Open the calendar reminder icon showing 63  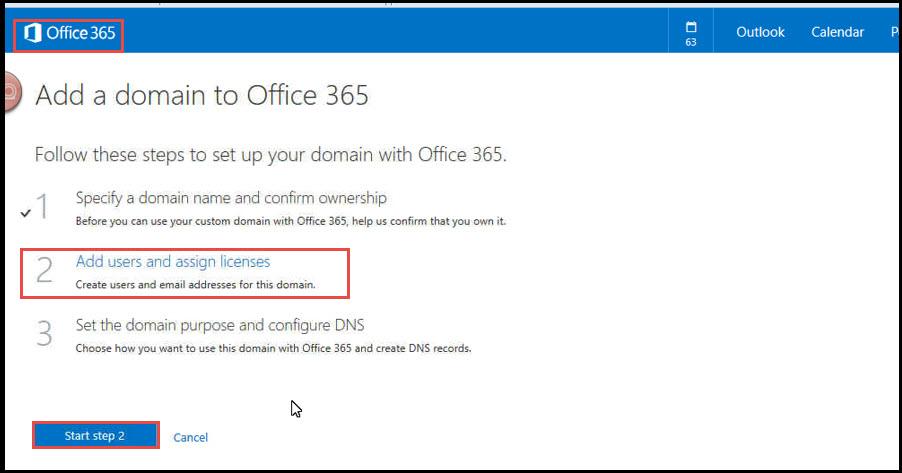point(691,33)
